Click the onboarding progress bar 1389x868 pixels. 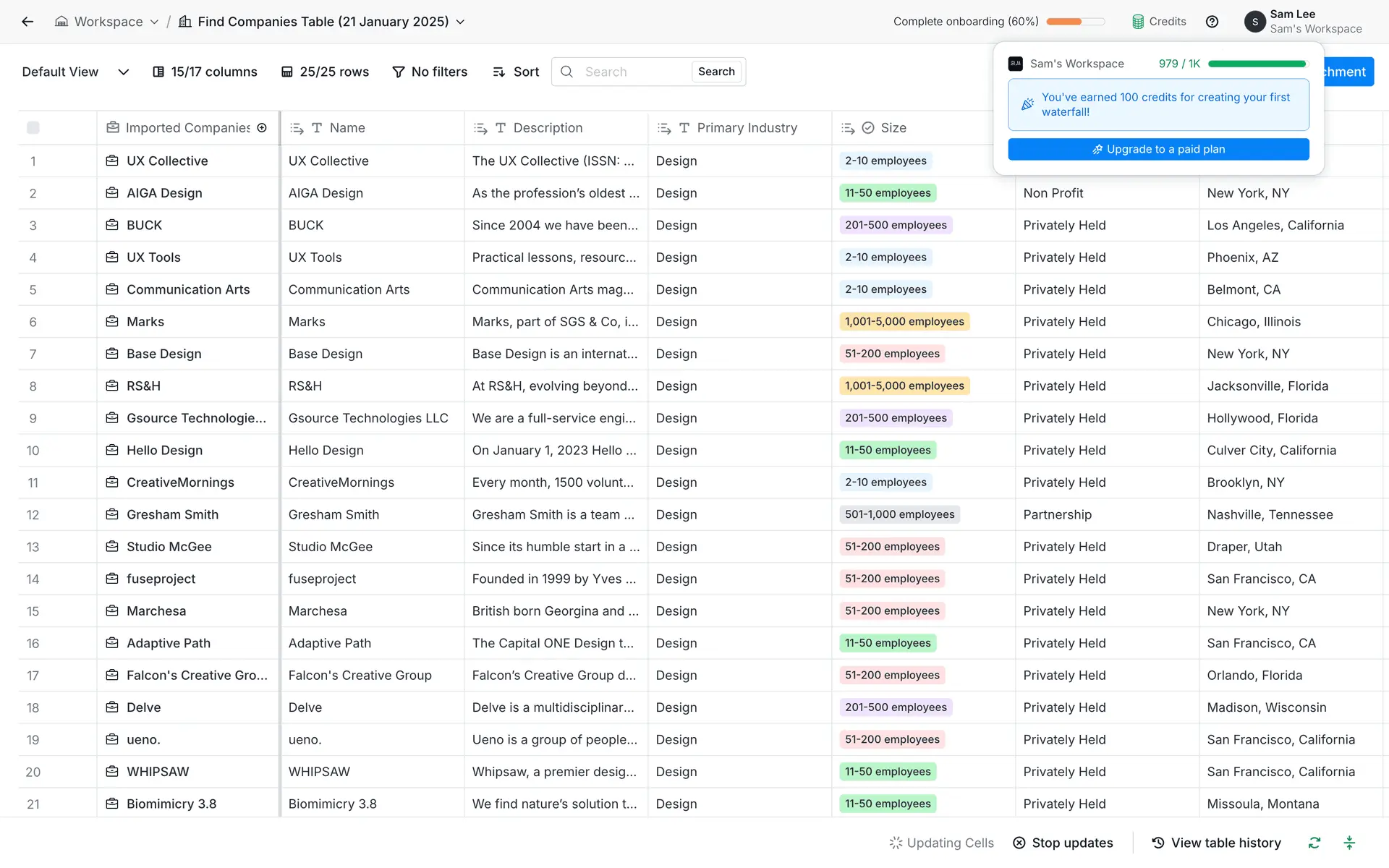coord(1075,22)
